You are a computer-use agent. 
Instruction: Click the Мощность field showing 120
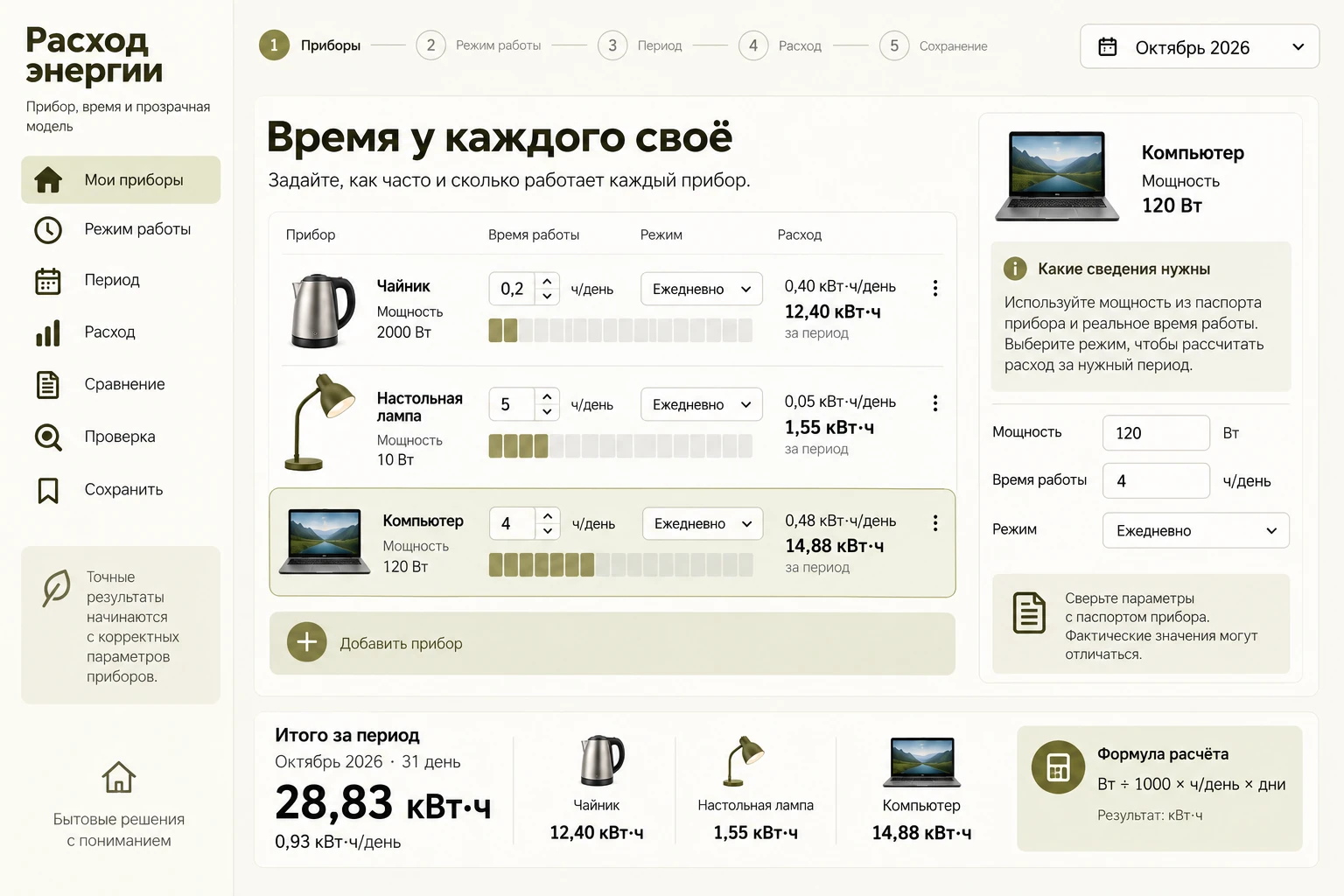[x=1156, y=433]
